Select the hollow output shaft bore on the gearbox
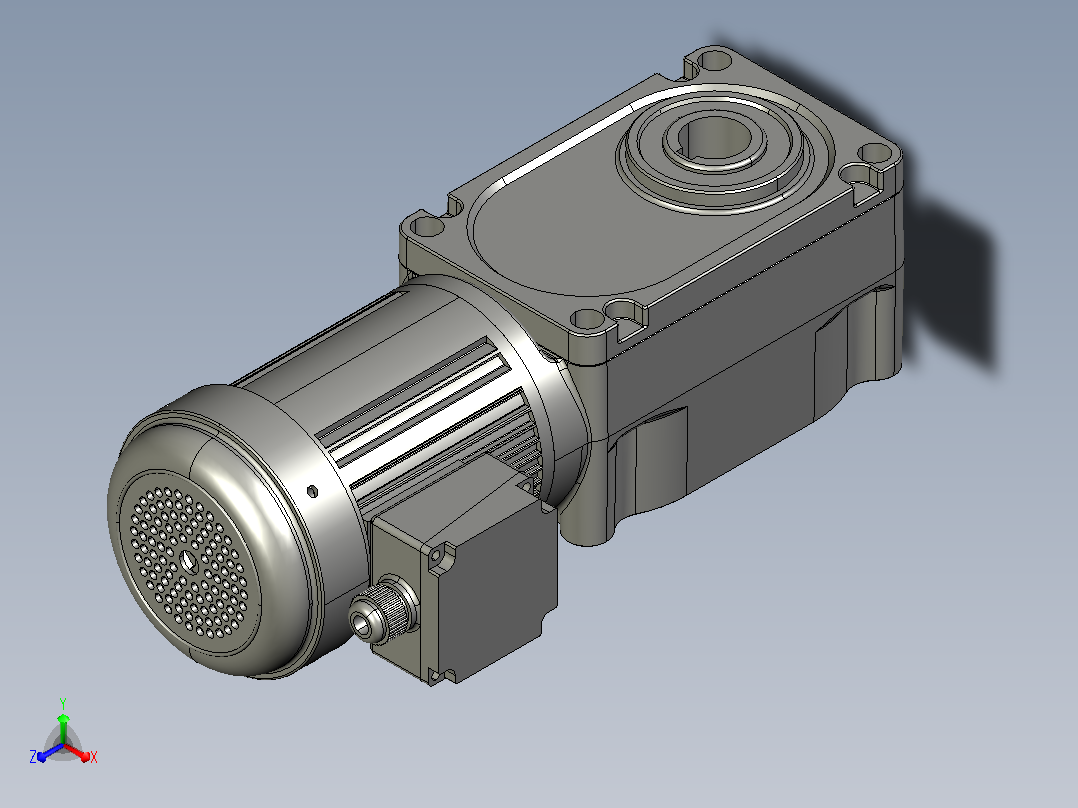Screen dimensions: 1078x808 click(713, 139)
